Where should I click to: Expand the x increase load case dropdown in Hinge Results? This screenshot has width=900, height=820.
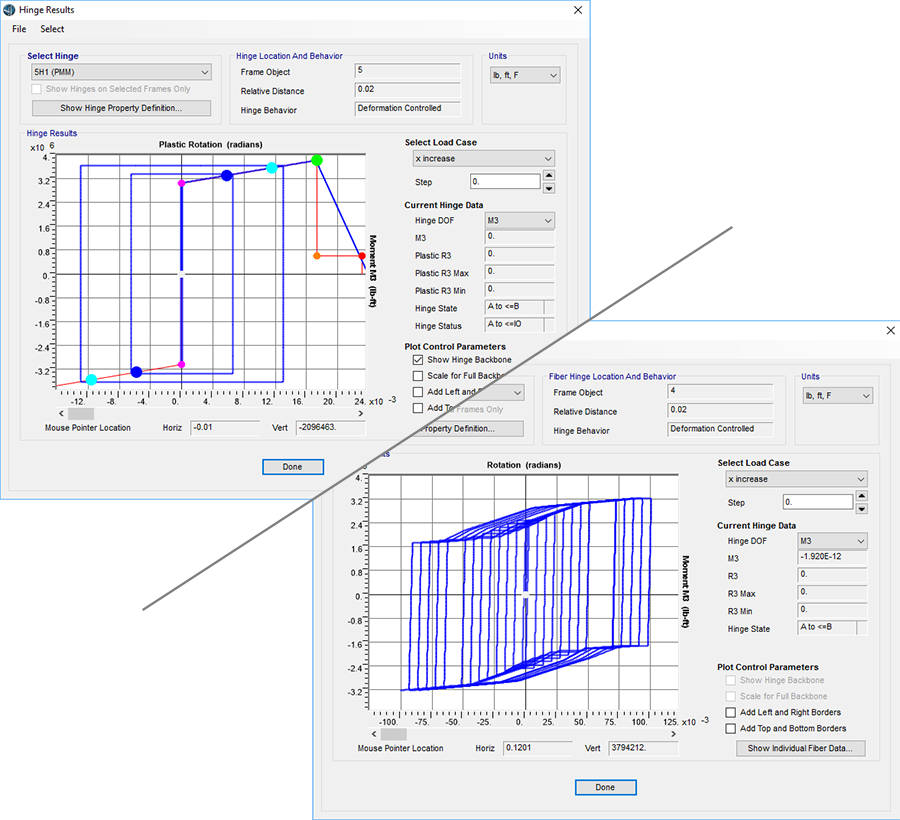pos(484,159)
